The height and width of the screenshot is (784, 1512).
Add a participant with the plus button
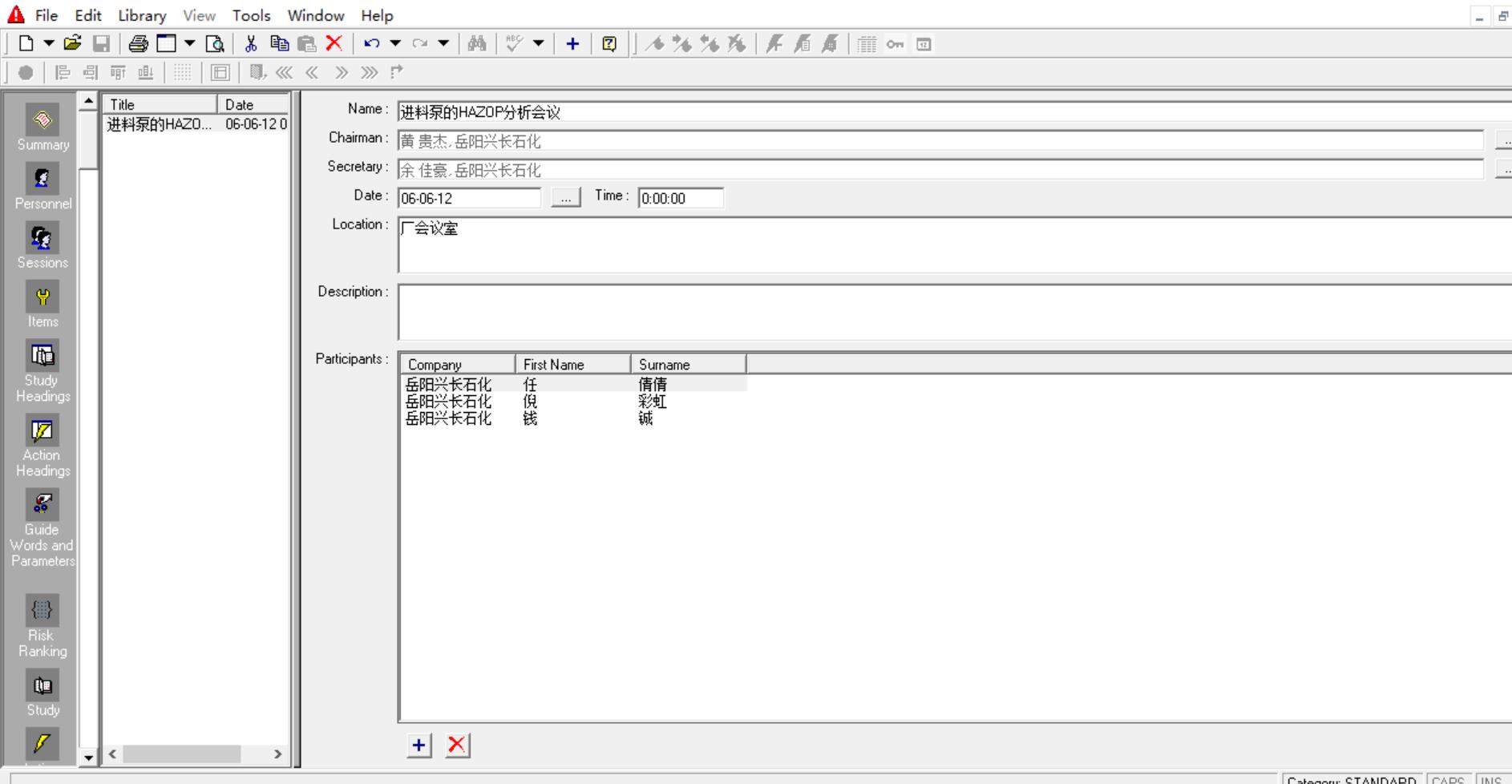pyautogui.click(x=418, y=746)
